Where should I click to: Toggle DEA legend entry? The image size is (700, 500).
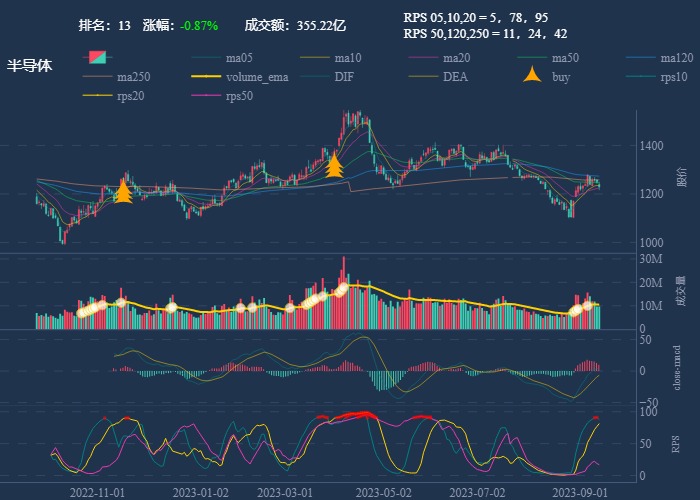click(455, 77)
